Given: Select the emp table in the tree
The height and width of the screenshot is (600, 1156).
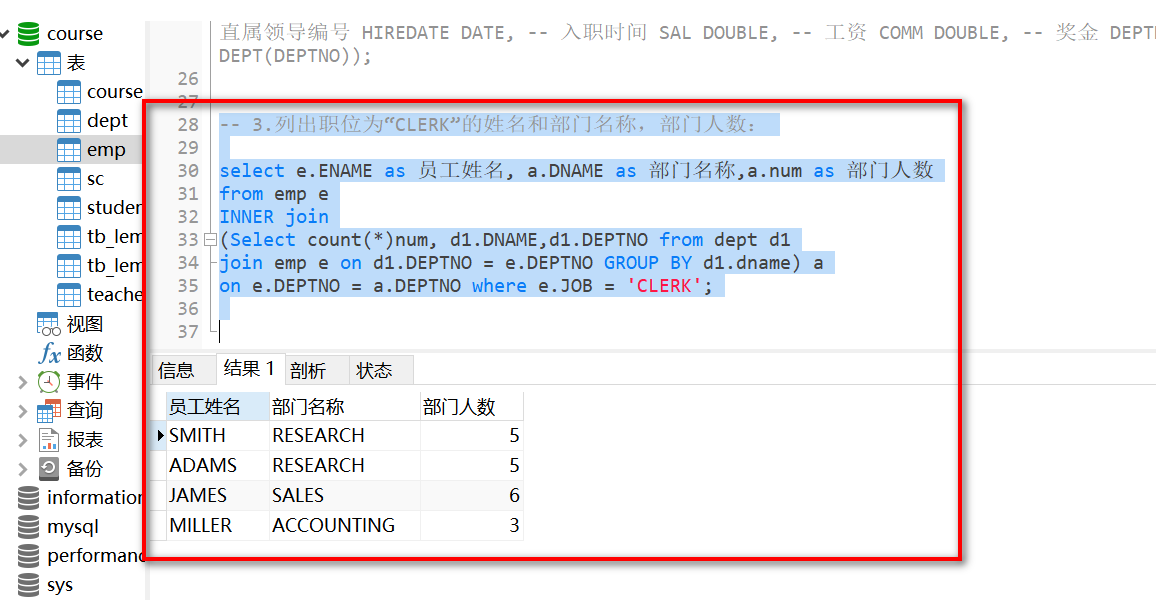Looking at the screenshot, I should click(x=105, y=150).
